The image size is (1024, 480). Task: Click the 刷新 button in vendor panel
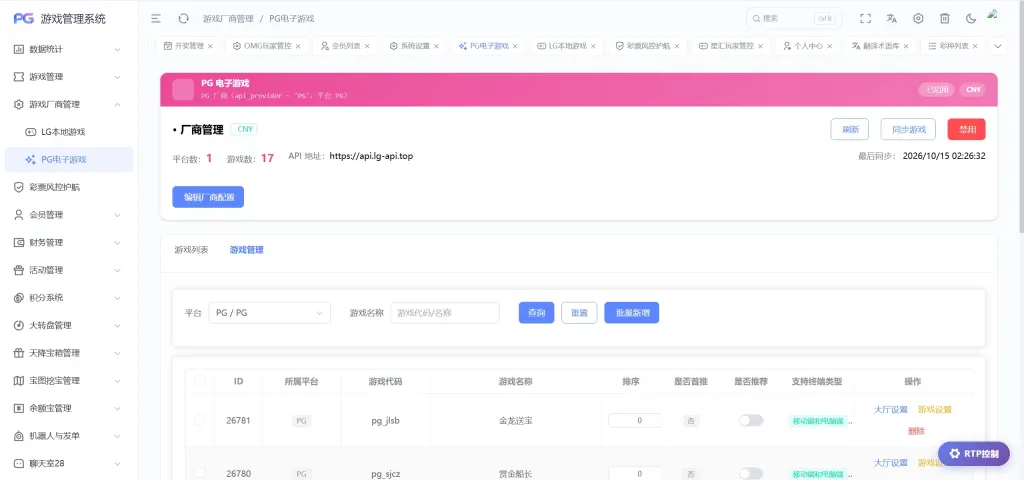[850, 129]
